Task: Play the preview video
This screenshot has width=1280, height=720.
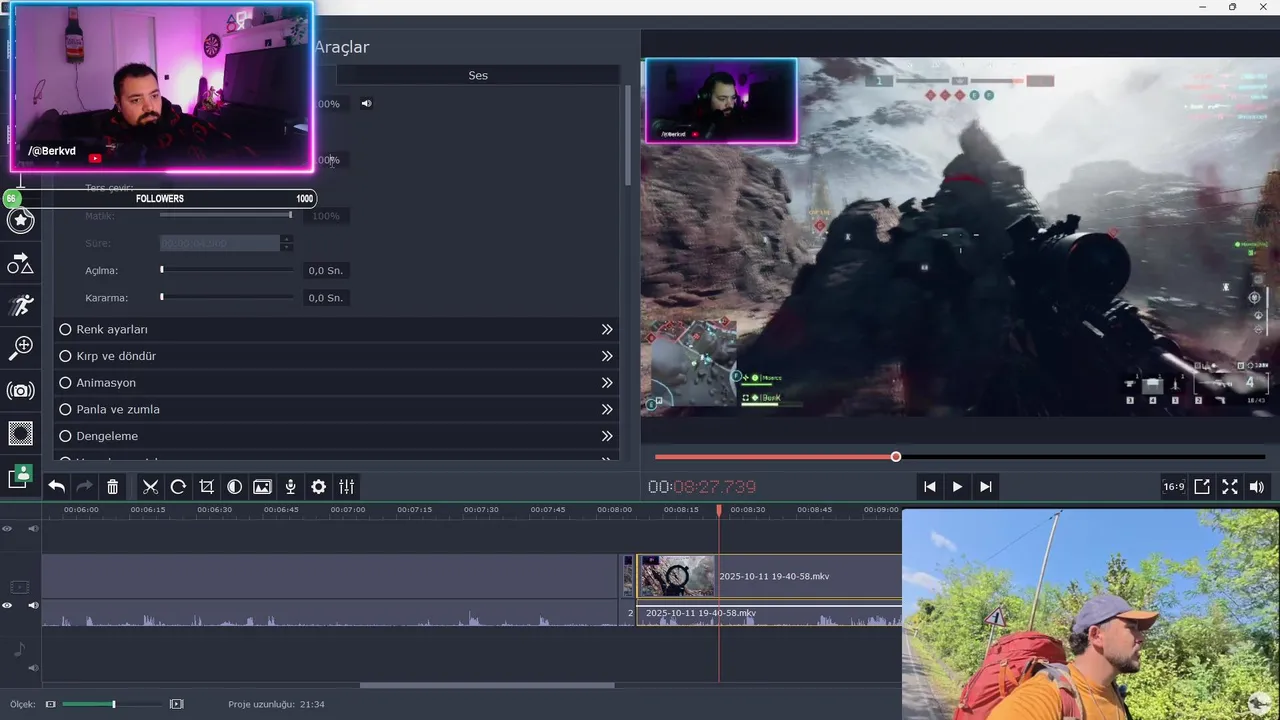Action: coord(957,487)
